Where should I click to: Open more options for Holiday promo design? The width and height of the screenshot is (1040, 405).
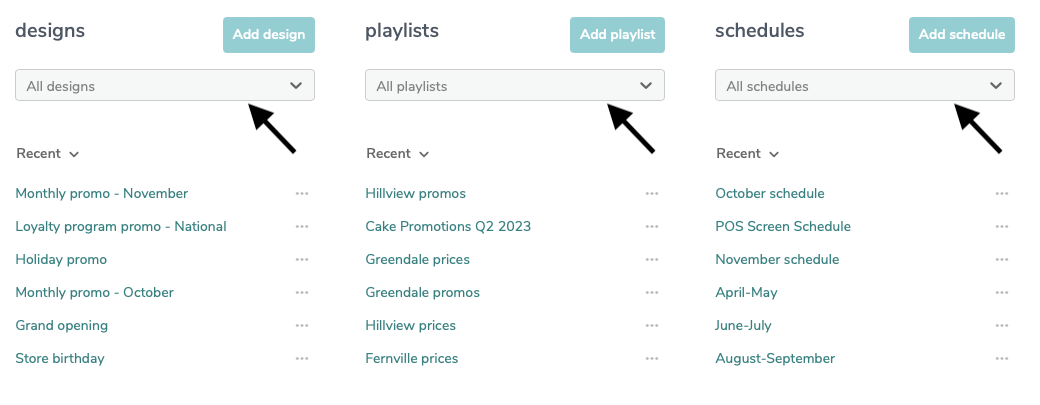click(302, 260)
